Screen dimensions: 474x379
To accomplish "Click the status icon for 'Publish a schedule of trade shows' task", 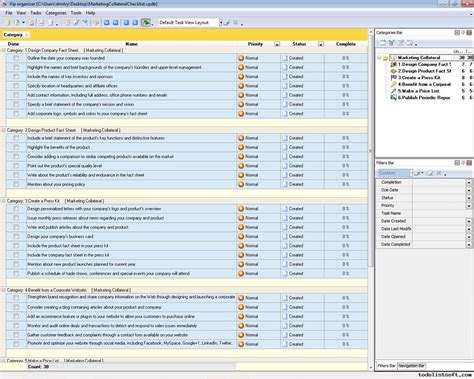I will tap(285, 273).
